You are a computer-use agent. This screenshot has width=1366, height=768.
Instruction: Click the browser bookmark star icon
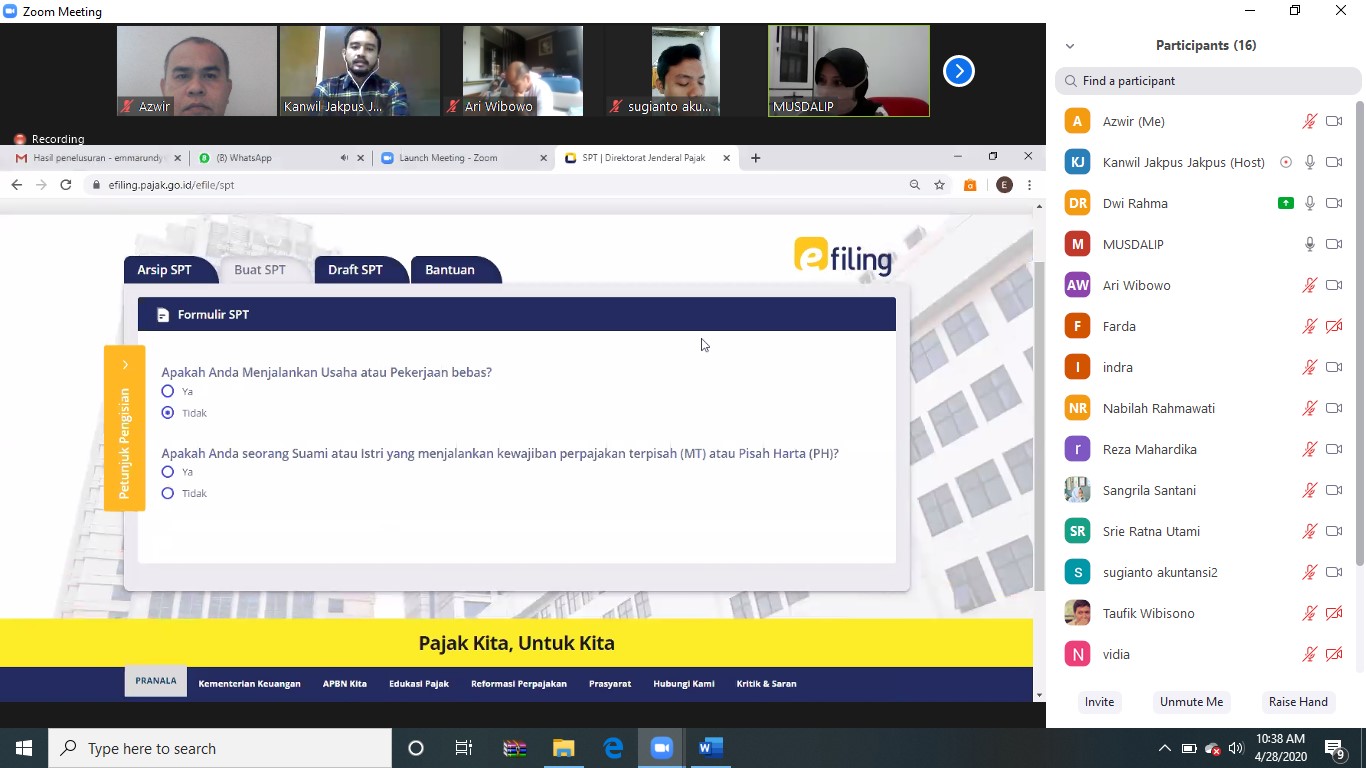pos(940,185)
